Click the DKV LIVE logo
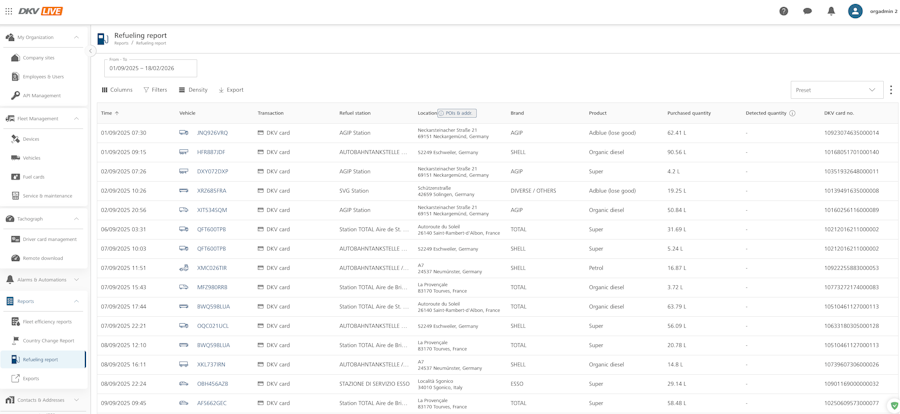Viewport: 900px width, 414px height. (x=41, y=11)
